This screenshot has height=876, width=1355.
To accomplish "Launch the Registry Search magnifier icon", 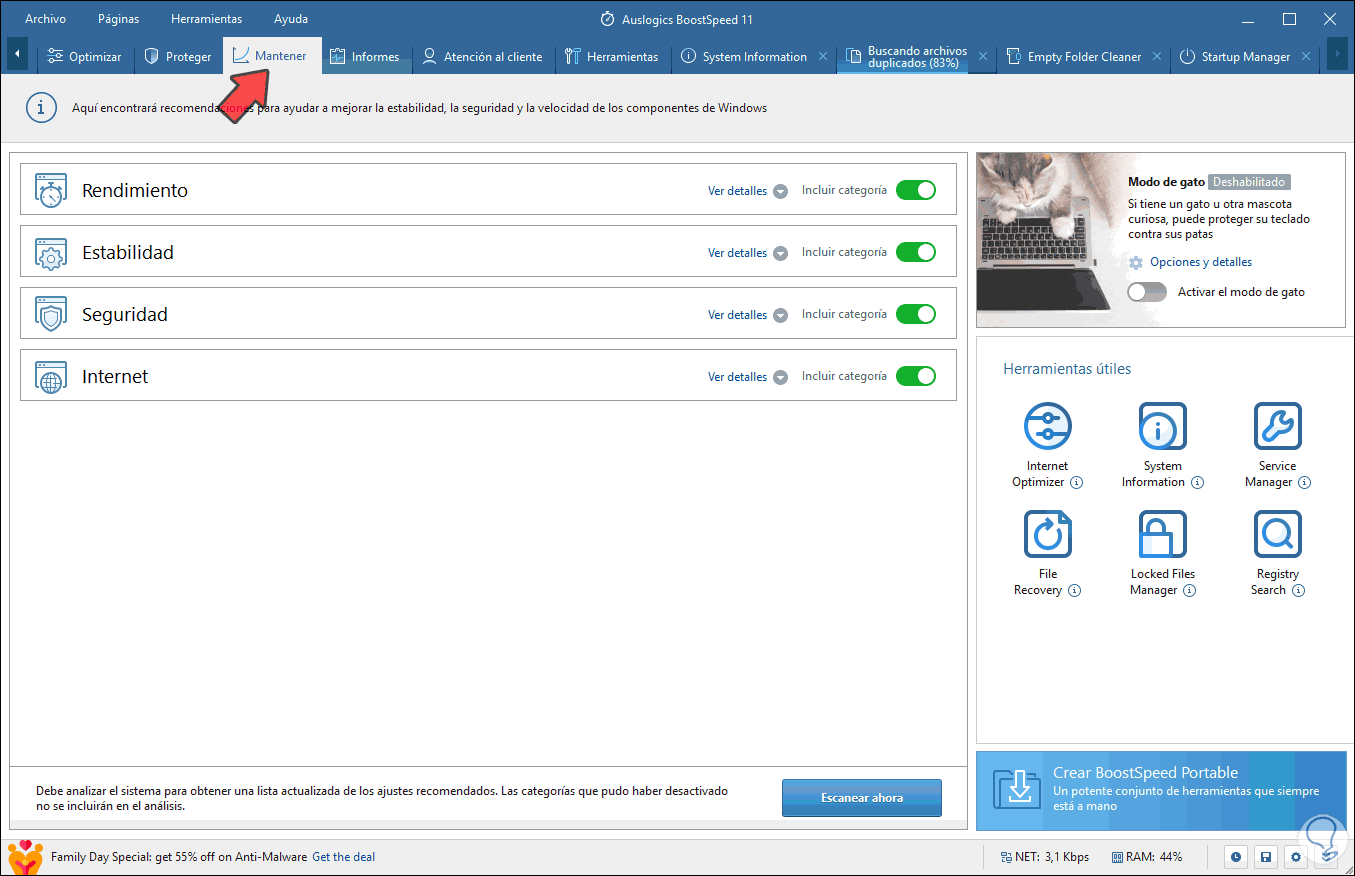I will pyautogui.click(x=1277, y=535).
